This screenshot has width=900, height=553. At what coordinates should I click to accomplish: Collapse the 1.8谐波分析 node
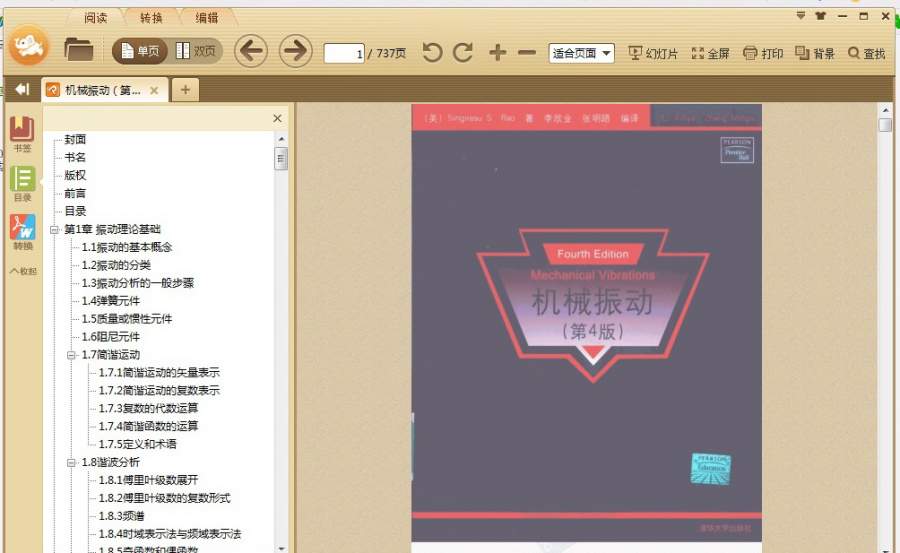pos(72,462)
